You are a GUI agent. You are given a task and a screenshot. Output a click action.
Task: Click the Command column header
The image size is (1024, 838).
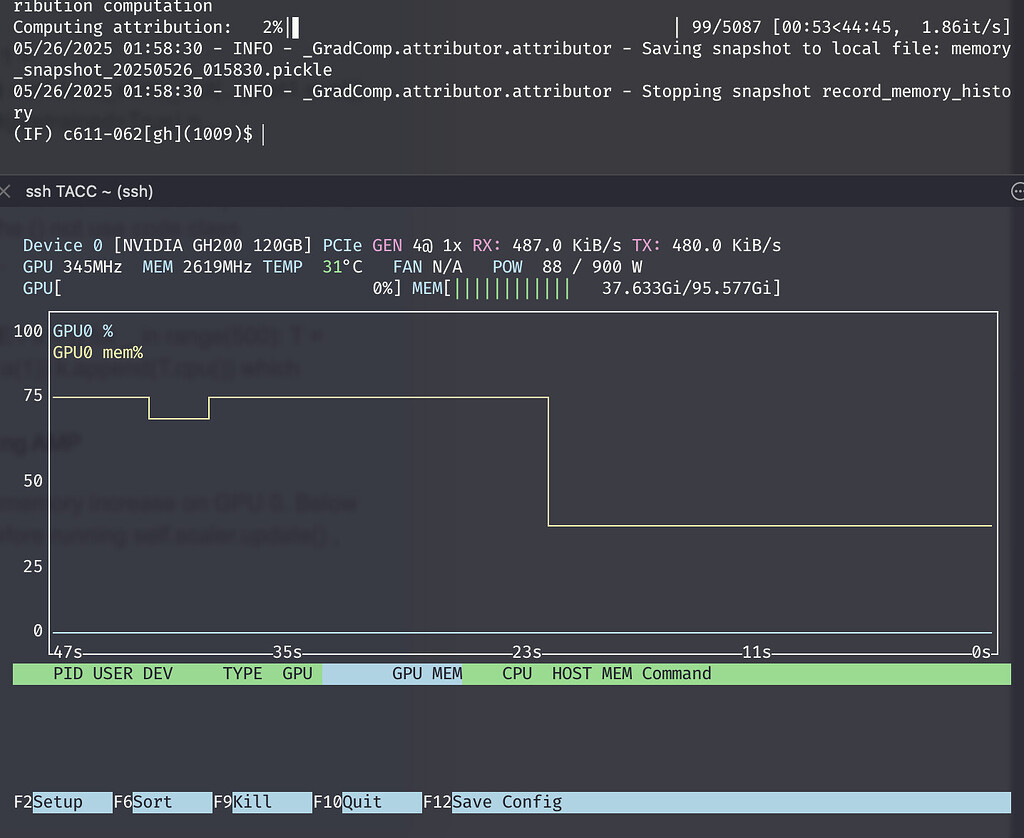click(x=676, y=674)
